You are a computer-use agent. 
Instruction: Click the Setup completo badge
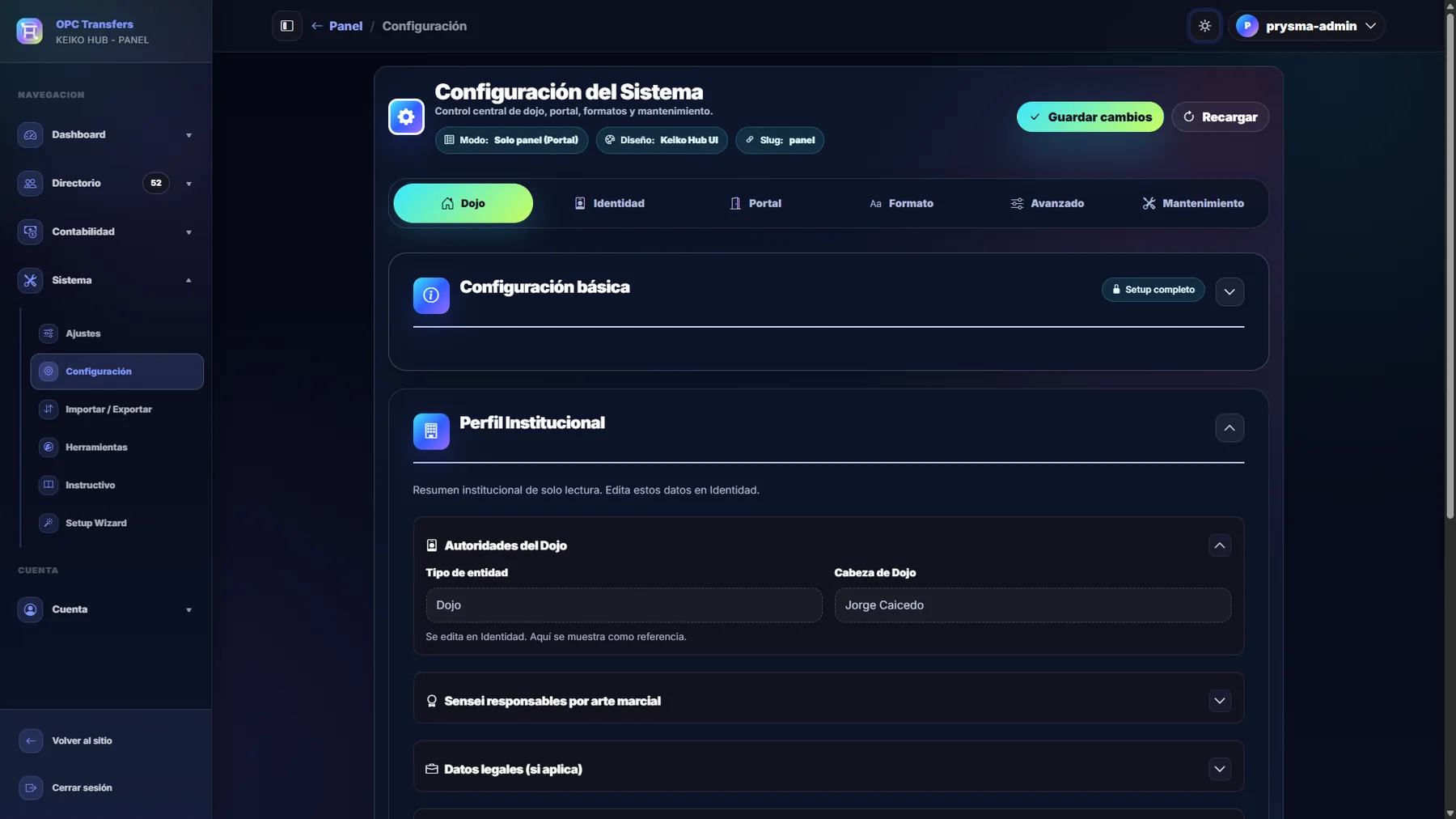1153,290
